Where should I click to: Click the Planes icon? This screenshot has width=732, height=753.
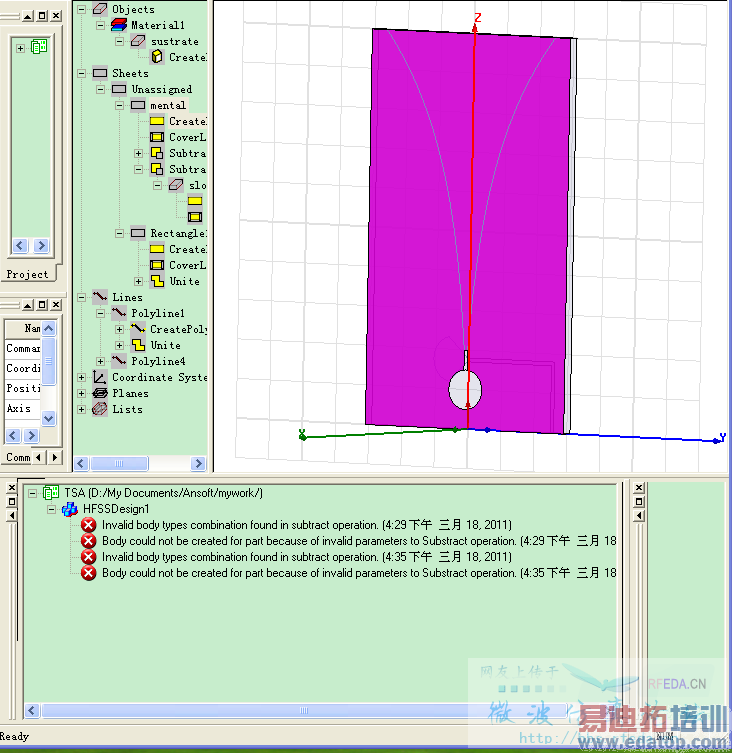100,393
